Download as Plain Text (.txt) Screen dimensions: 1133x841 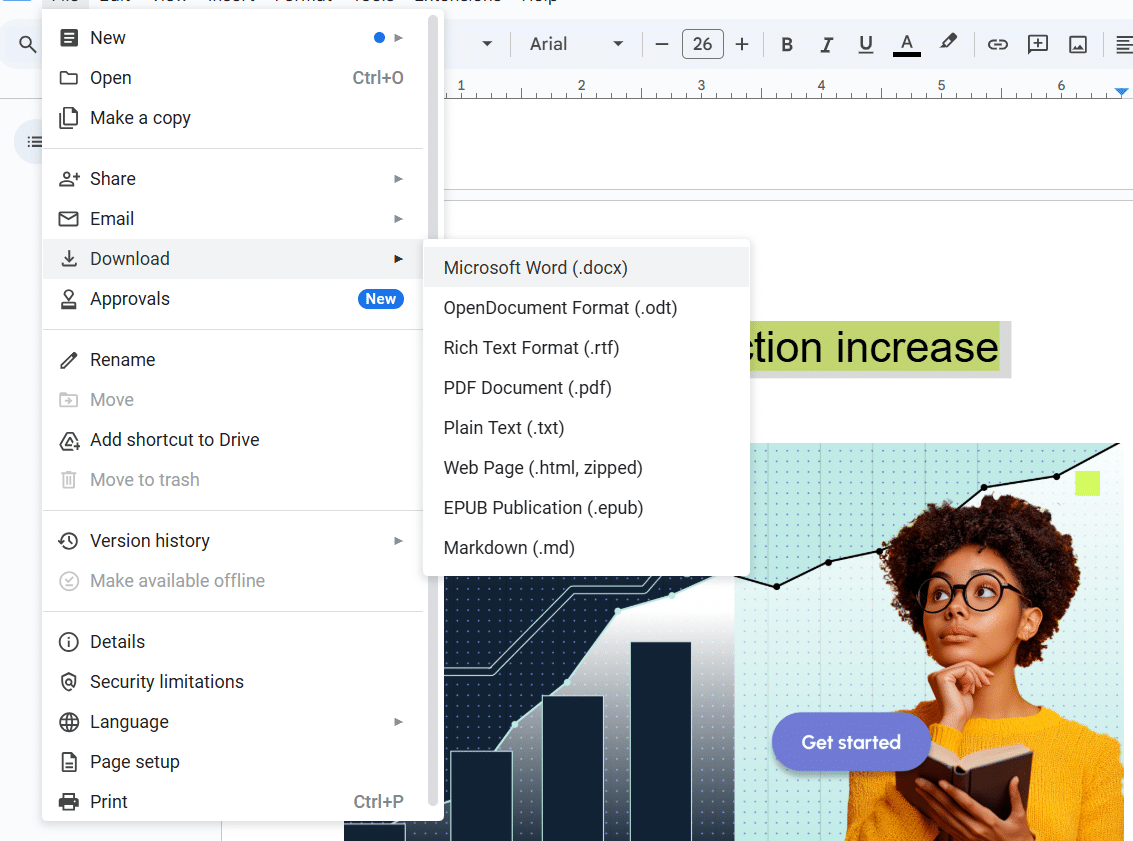[x=586, y=428]
